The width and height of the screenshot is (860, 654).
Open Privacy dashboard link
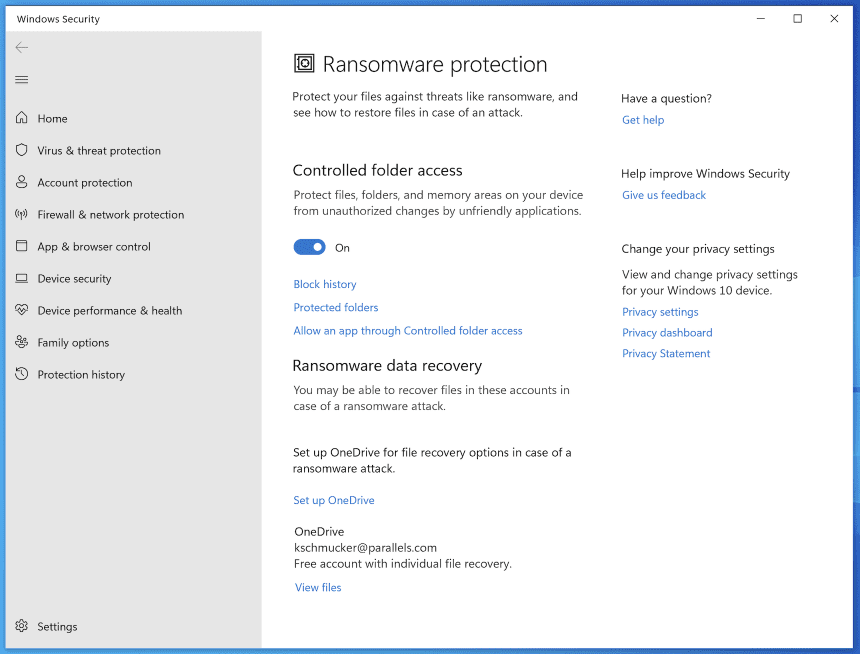[667, 333]
